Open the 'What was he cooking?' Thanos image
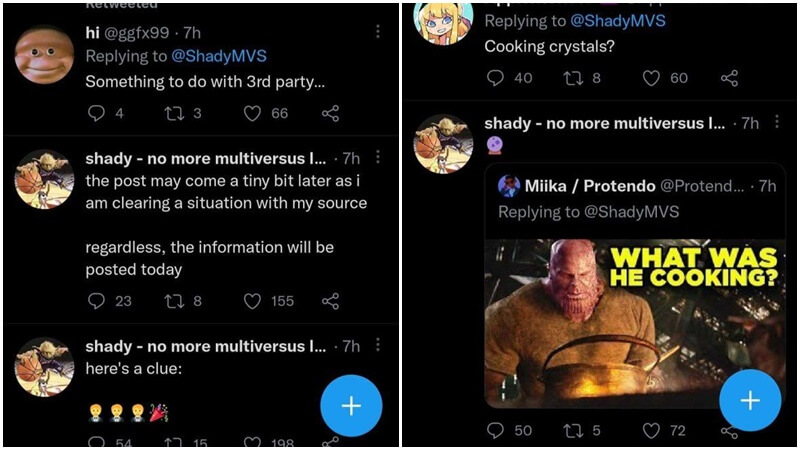 coord(634,322)
